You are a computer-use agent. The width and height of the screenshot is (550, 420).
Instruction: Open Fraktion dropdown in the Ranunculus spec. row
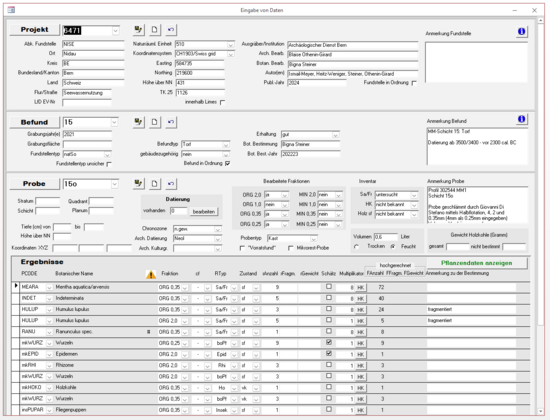pos(185,332)
